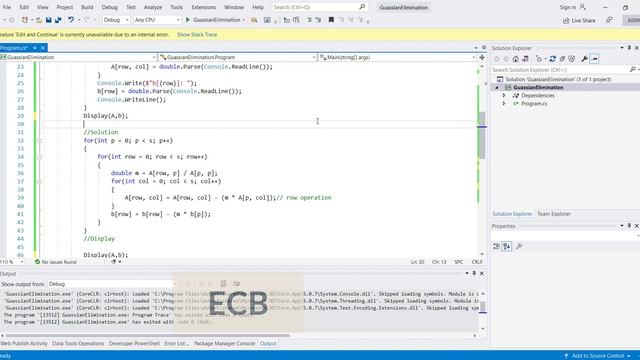The height and width of the screenshot is (360, 640).
Task: Open the Analyze menu
Action: tap(153, 7)
